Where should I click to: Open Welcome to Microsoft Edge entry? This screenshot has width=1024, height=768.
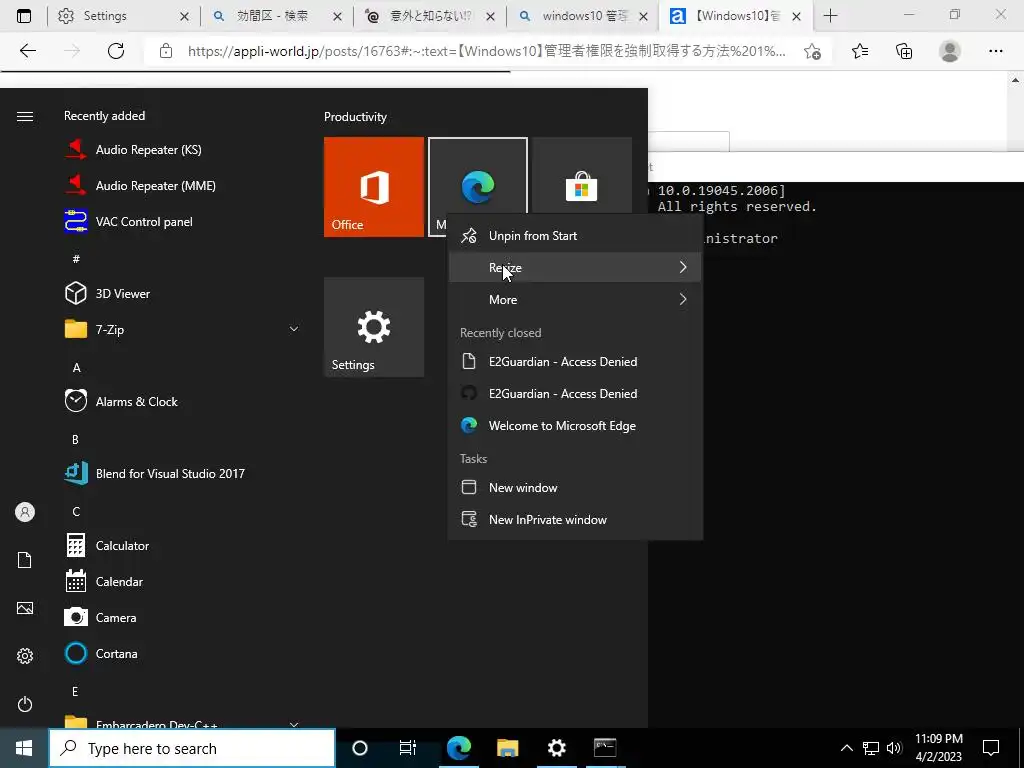pyautogui.click(x=575, y=425)
